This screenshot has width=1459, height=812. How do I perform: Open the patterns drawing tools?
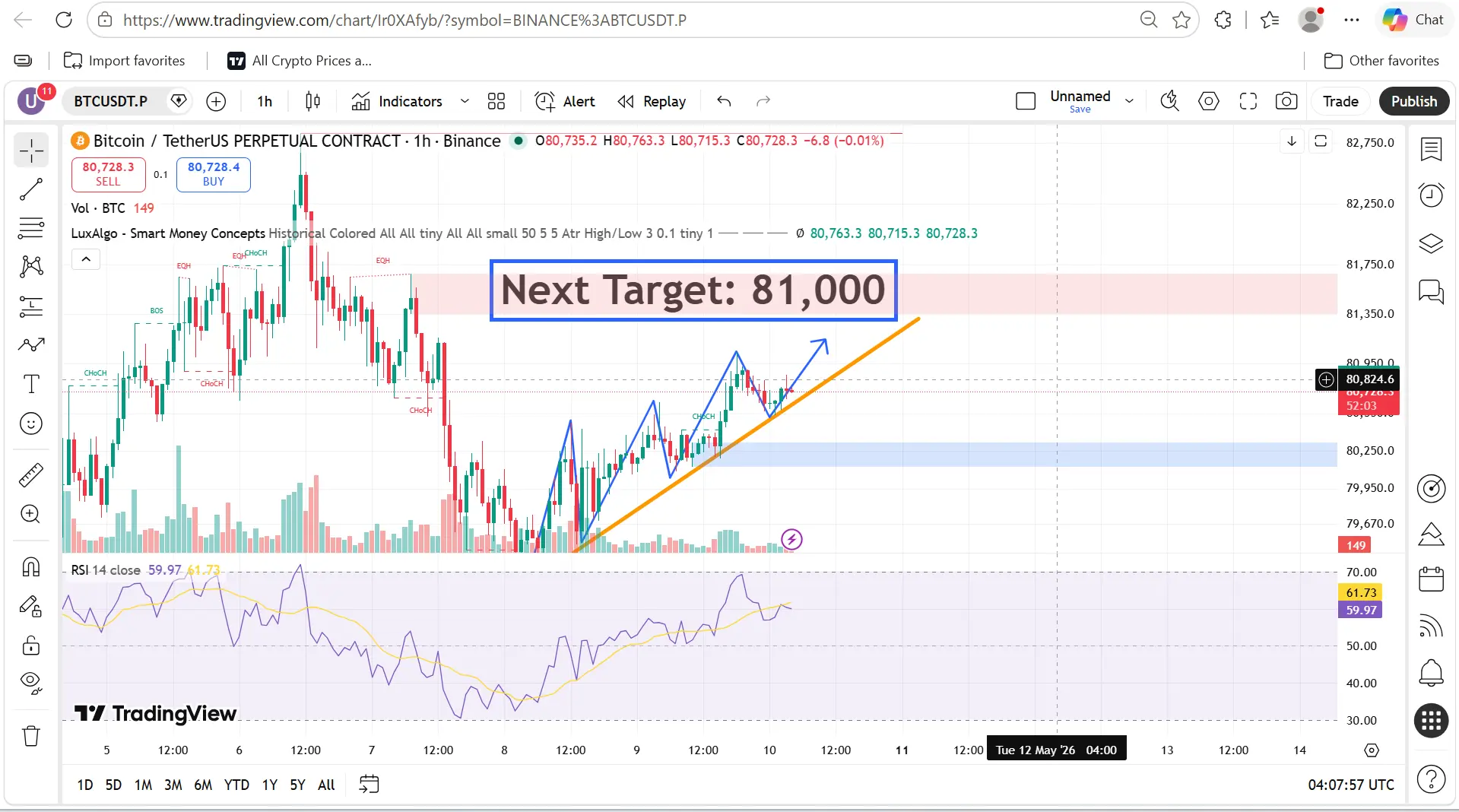31,266
